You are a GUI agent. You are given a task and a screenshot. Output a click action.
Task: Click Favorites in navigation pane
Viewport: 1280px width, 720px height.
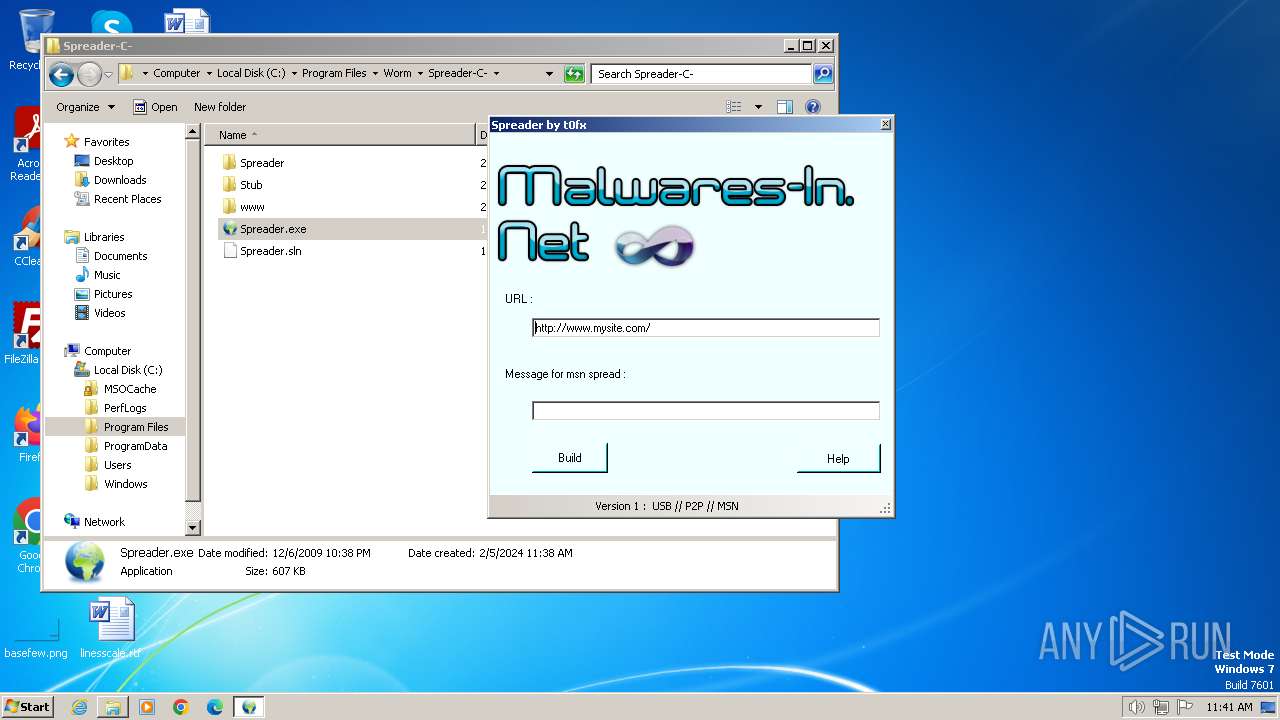106,142
